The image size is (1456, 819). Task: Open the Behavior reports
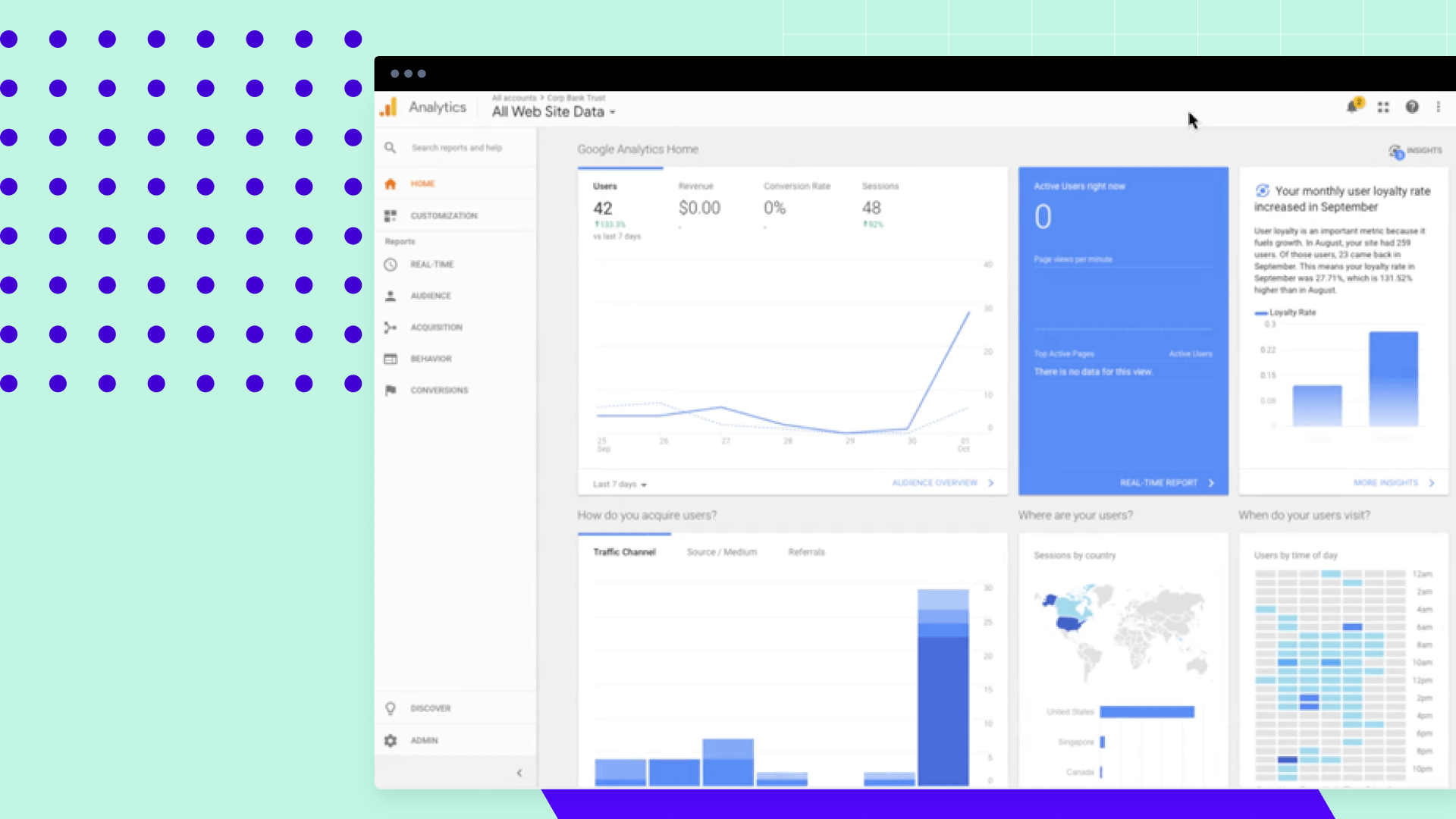(x=431, y=359)
